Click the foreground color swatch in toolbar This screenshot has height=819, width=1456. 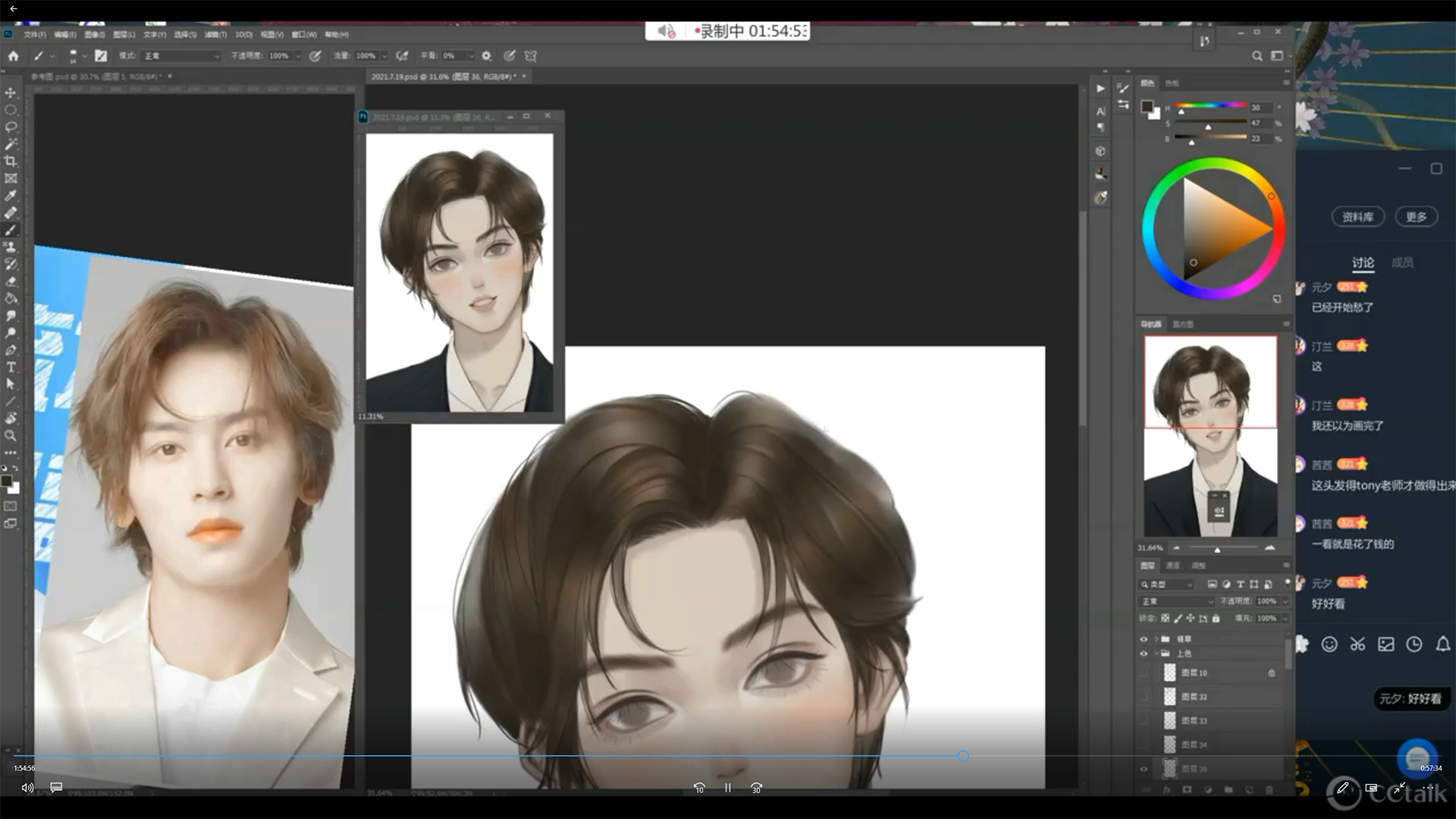[7, 482]
